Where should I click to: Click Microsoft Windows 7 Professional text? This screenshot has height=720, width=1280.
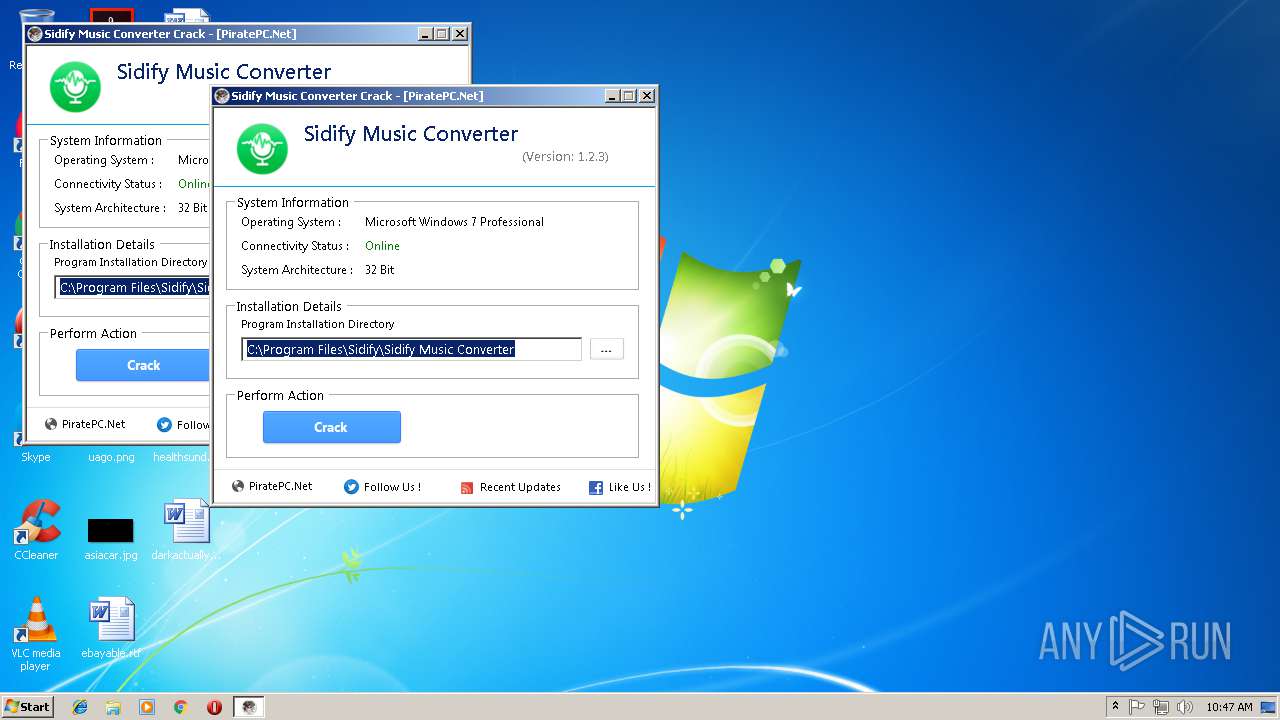pyautogui.click(x=454, y=222)
